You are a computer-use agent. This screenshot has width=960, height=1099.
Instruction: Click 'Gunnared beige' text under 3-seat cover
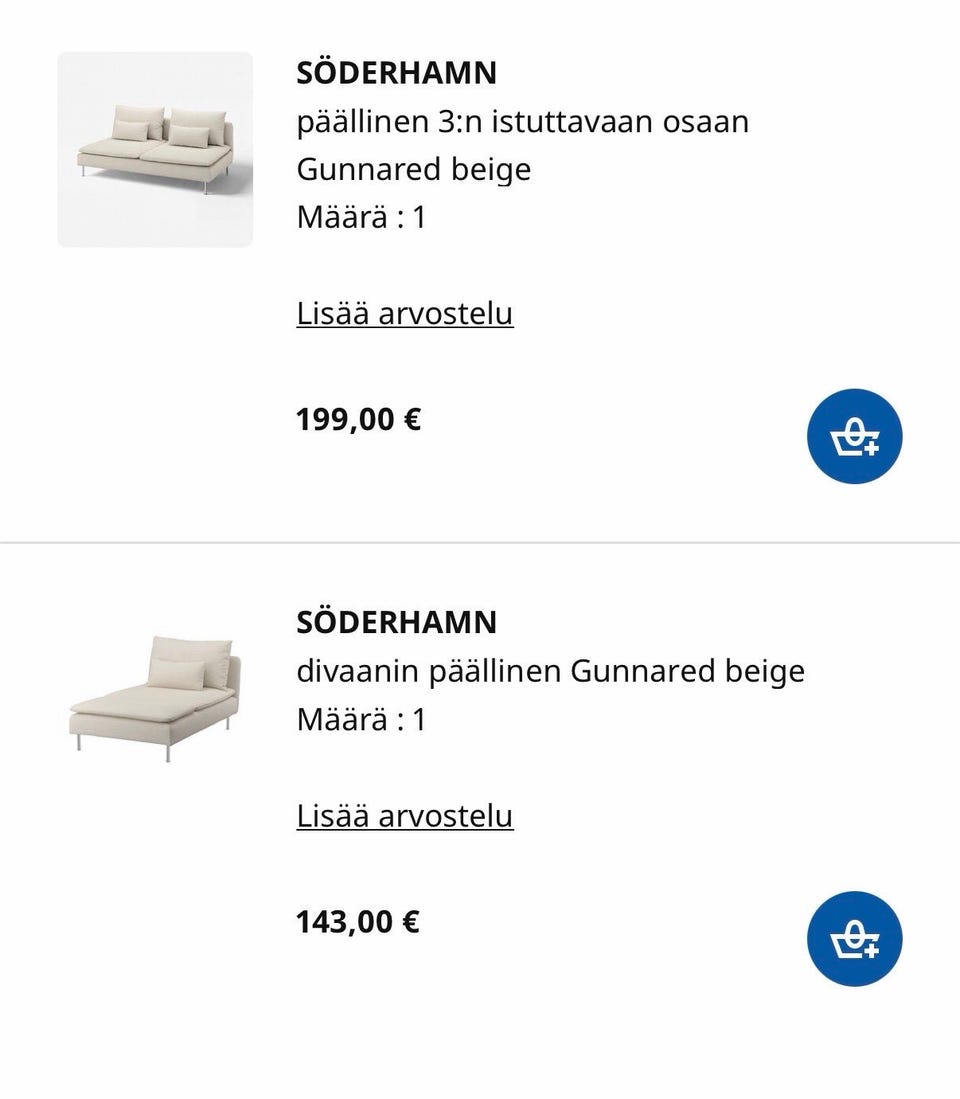click(413, 170)
